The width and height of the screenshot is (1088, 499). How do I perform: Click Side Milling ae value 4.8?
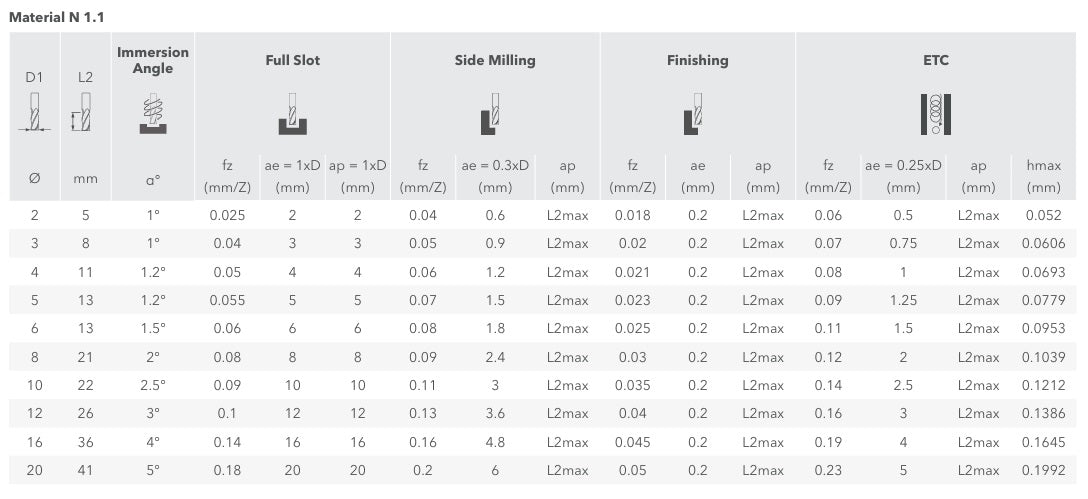pos(495,442)
